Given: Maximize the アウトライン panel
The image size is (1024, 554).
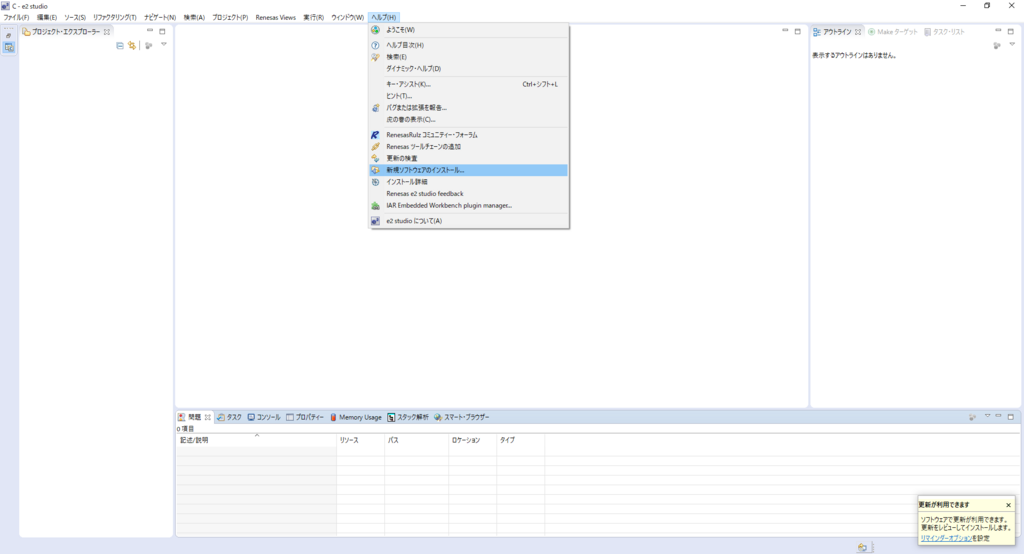Looking at the screenshot, I should point(1010,31).
